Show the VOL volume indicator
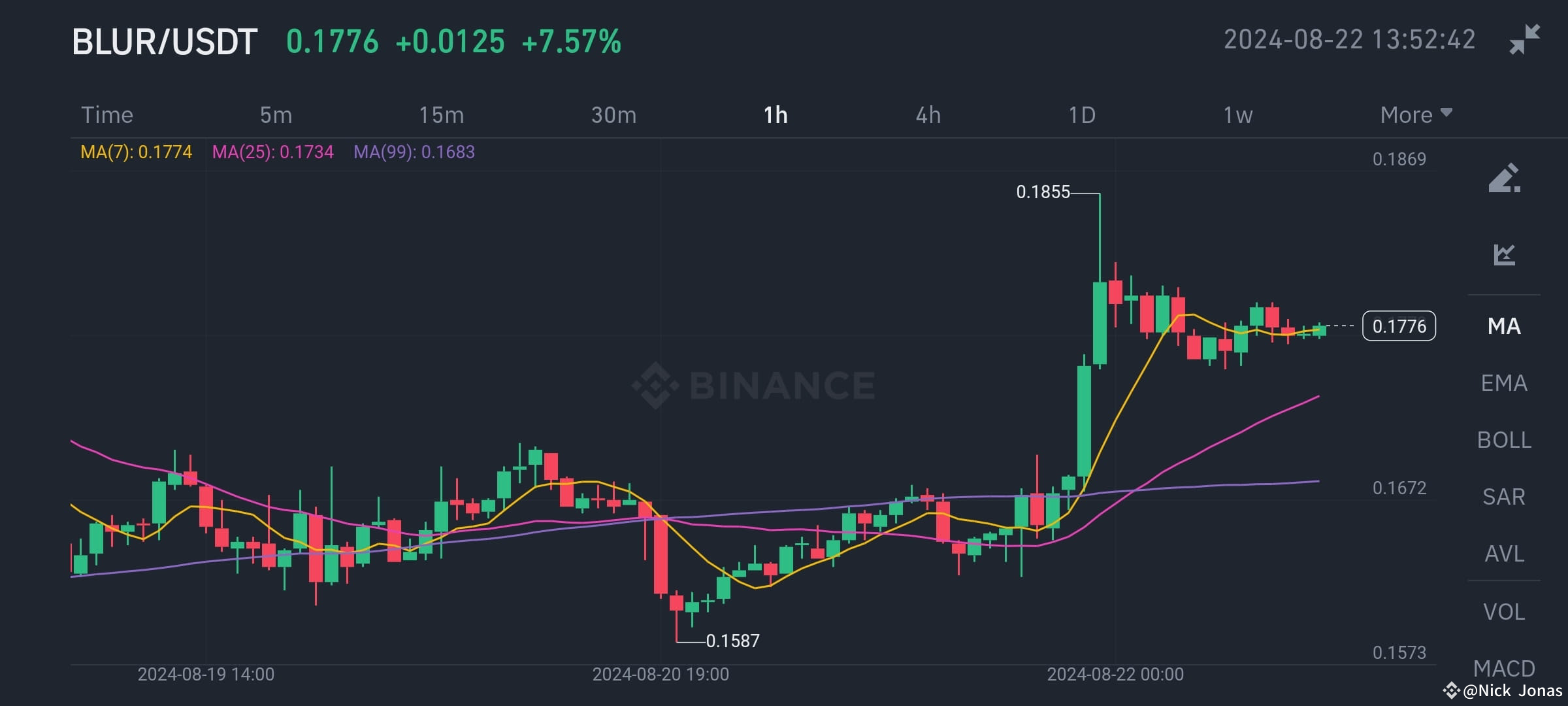 pyautogui.click(x=1504, y=611)
